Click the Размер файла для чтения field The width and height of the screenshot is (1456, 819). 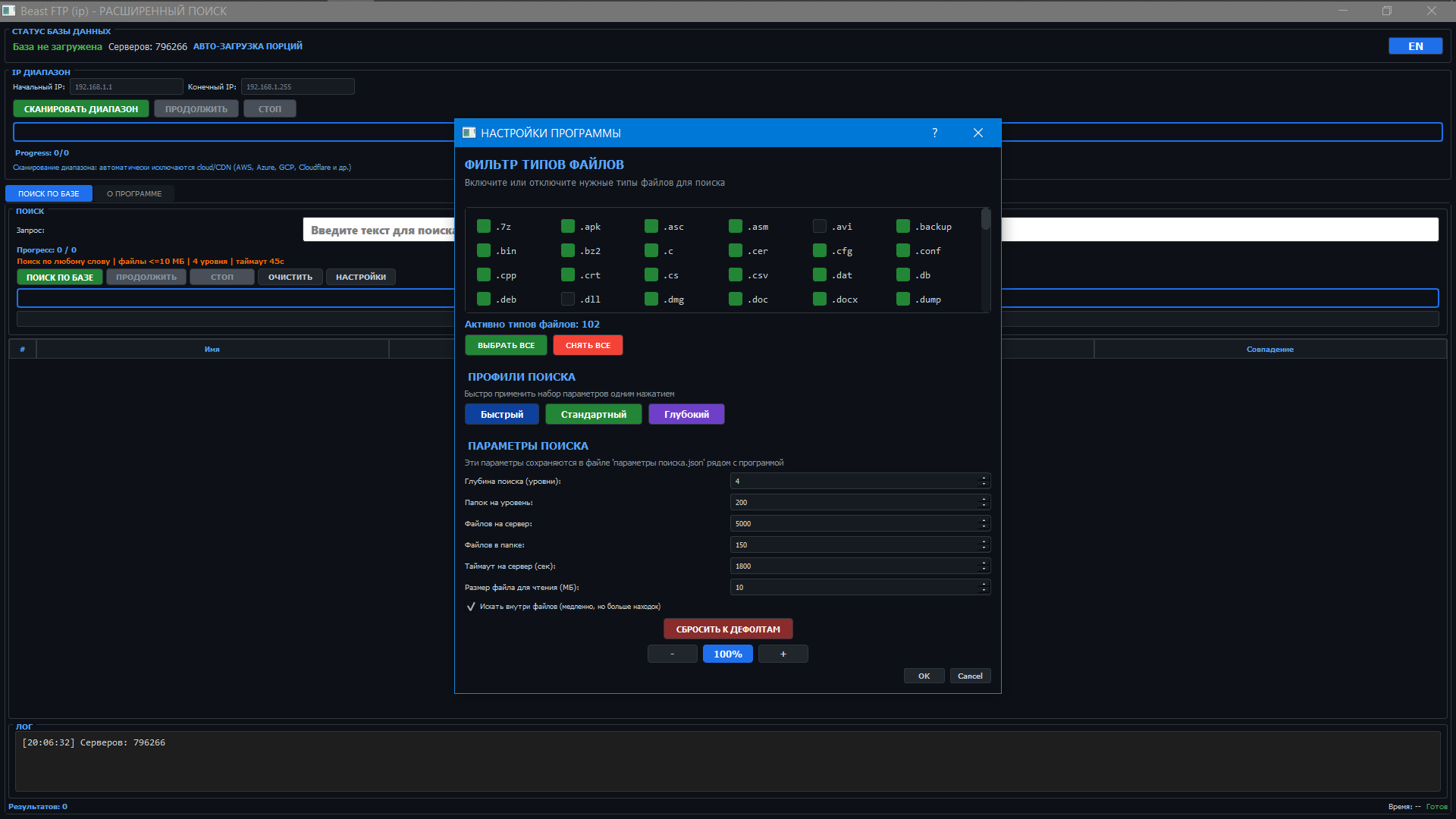click(860, 587)
